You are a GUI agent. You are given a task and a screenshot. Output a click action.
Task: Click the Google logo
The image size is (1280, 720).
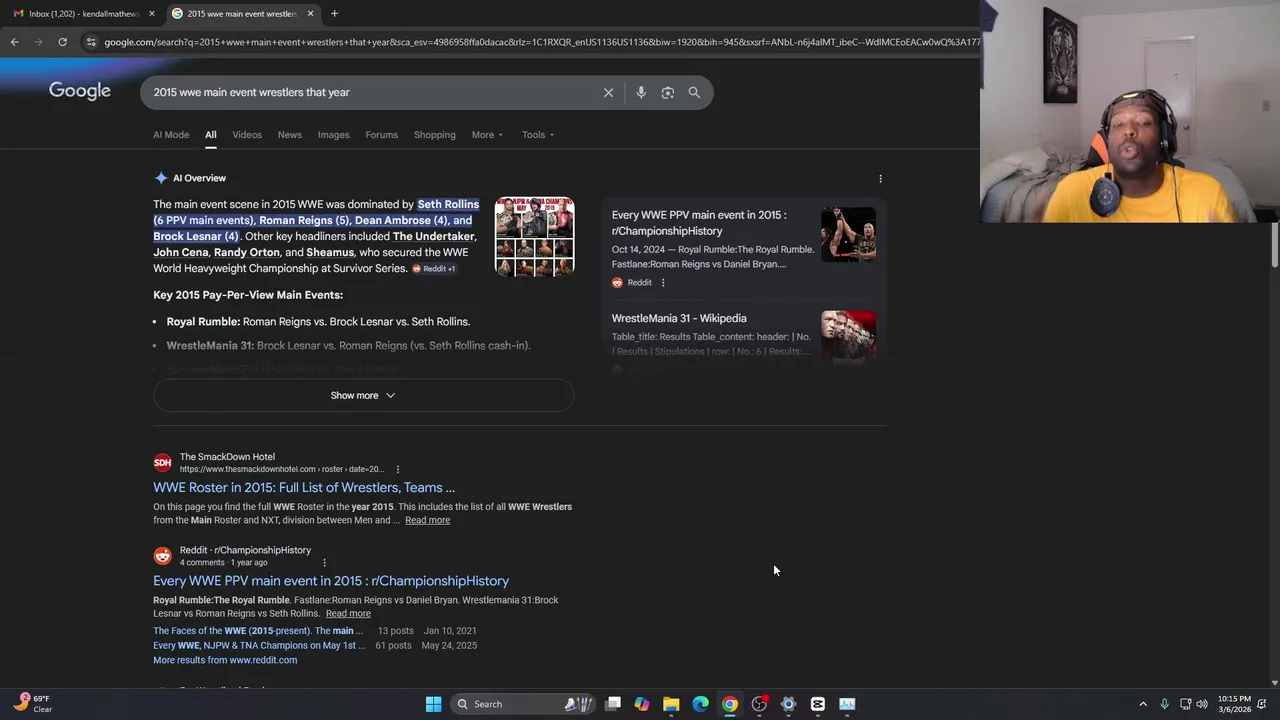(80, 91)
